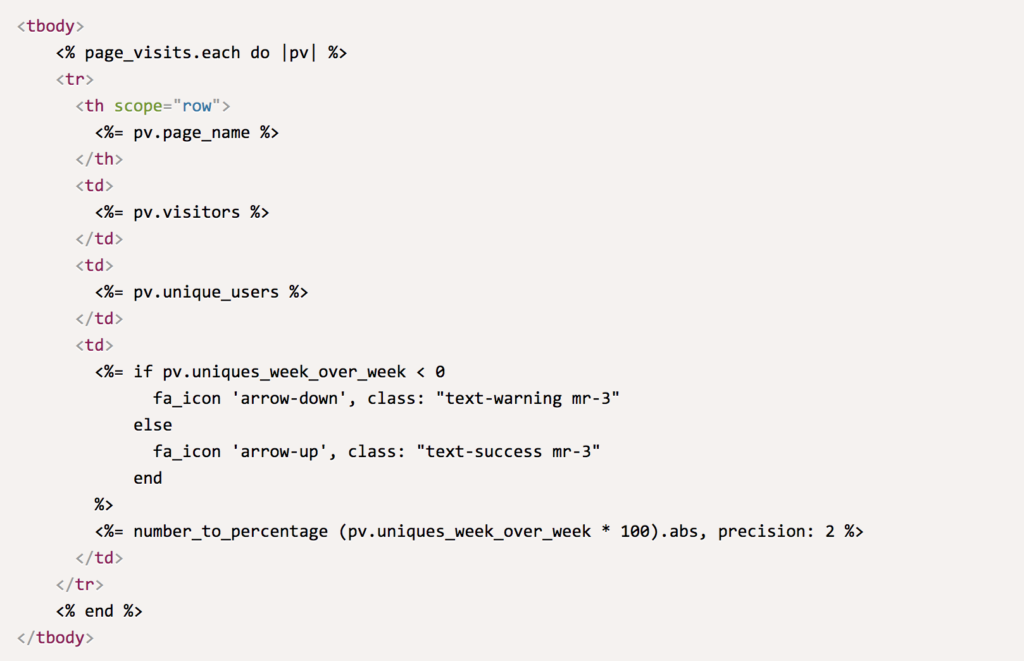The width and height of the screenshot is (1024, 661).
Task: Click the opening tbody tag
Action: point(51,26)
